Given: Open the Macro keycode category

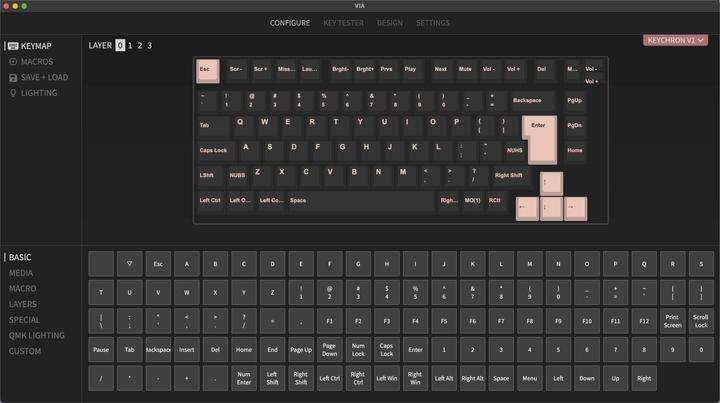Looking at the screenshot, I should point(22,289).
